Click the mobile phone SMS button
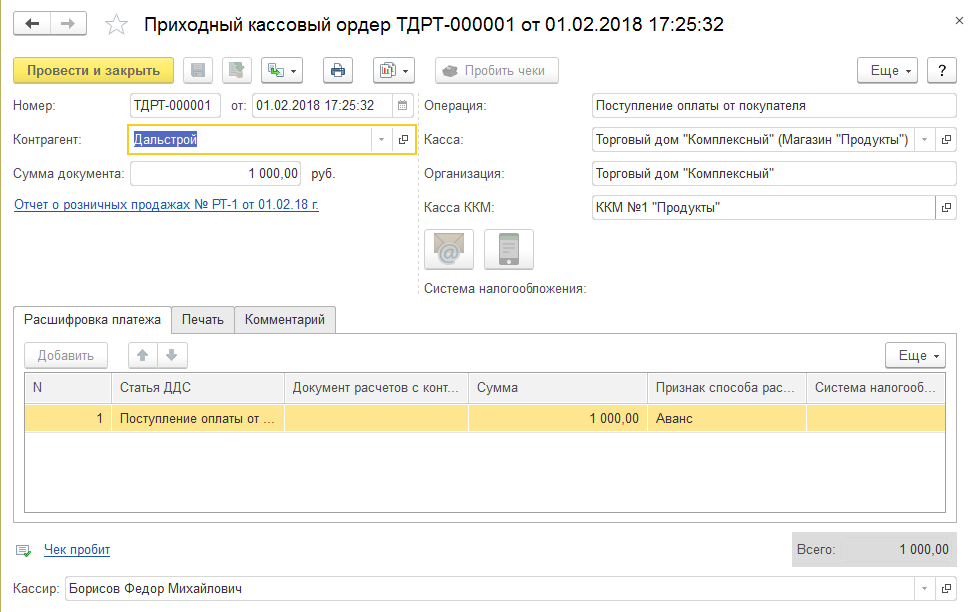Viewport: 975px width, 612px height. click(x=509, y=249)
